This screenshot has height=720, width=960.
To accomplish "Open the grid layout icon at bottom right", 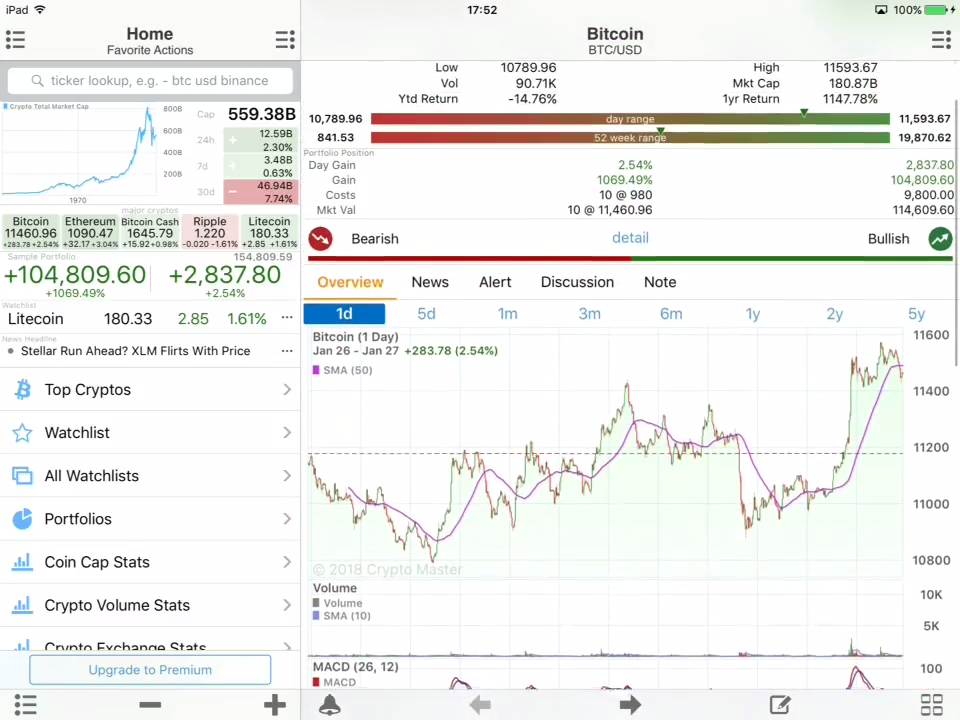I will [931, 705].
